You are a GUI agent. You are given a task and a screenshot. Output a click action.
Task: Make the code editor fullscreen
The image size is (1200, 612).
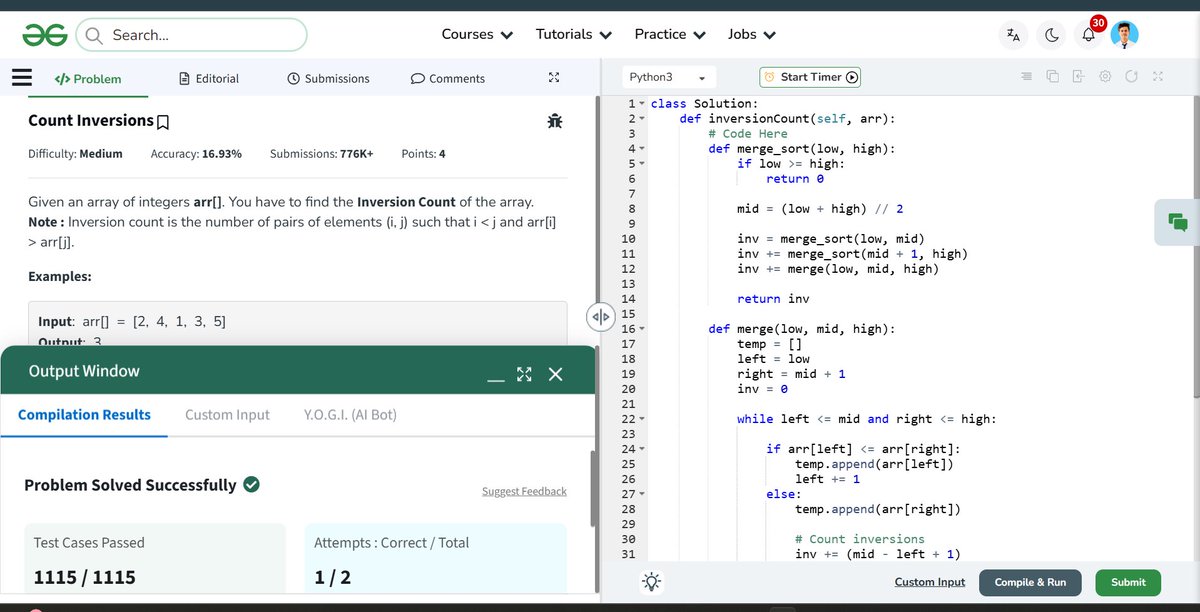click(1157, 77)
